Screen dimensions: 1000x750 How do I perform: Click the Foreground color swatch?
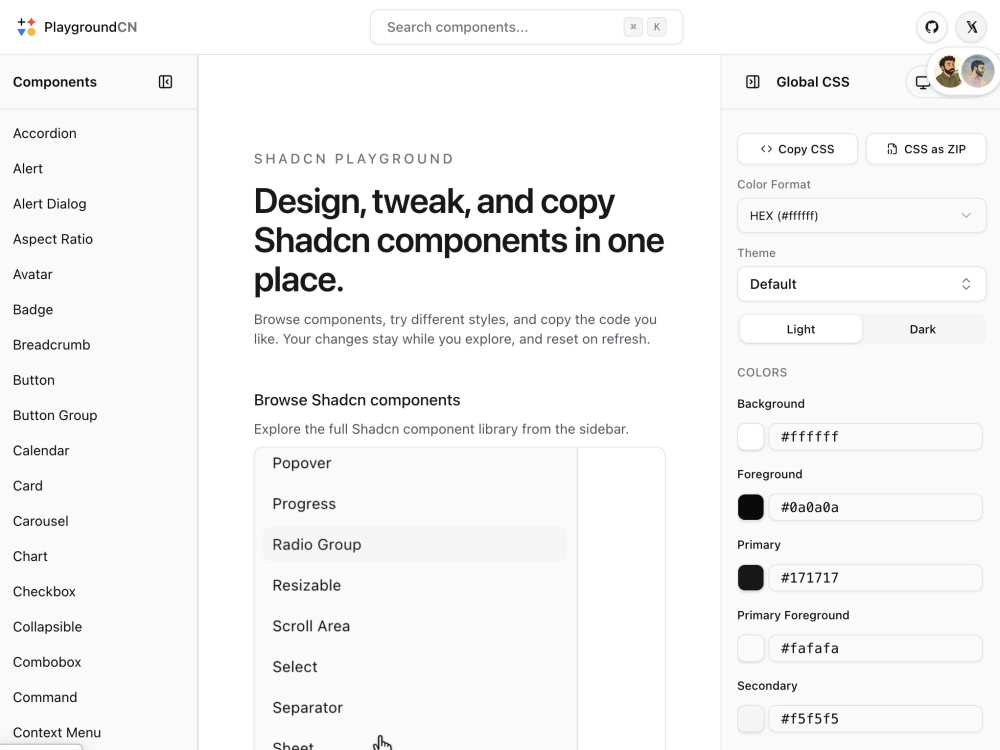click(x=751, y=507)
